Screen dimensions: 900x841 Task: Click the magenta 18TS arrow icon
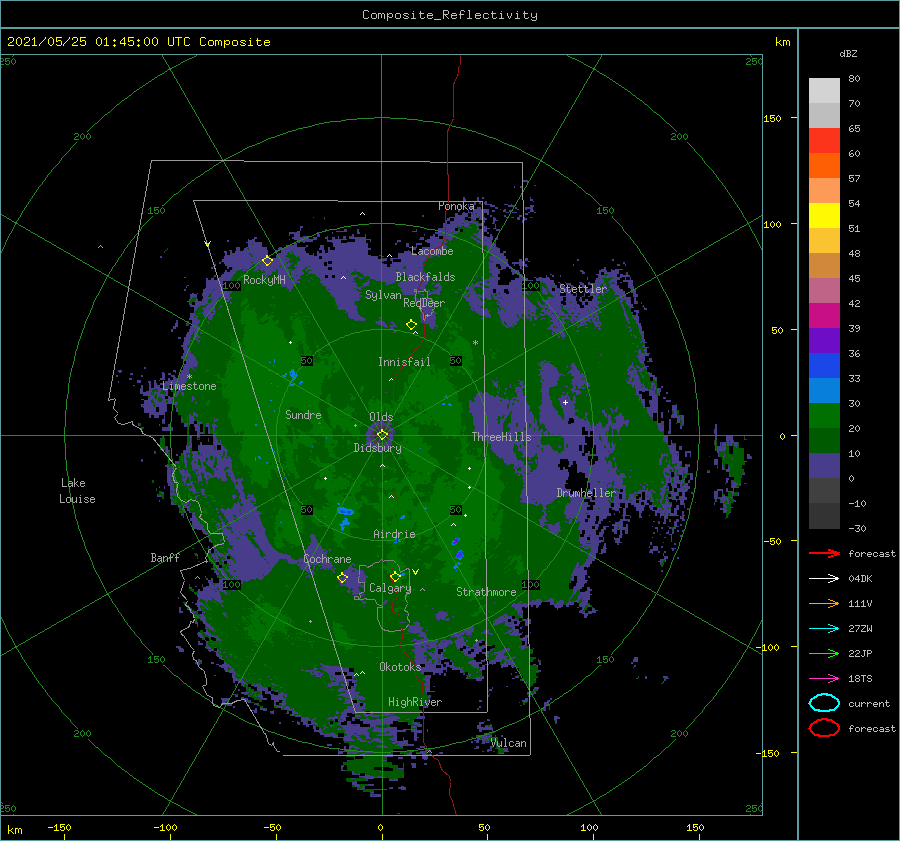click(x=824, y=679)
